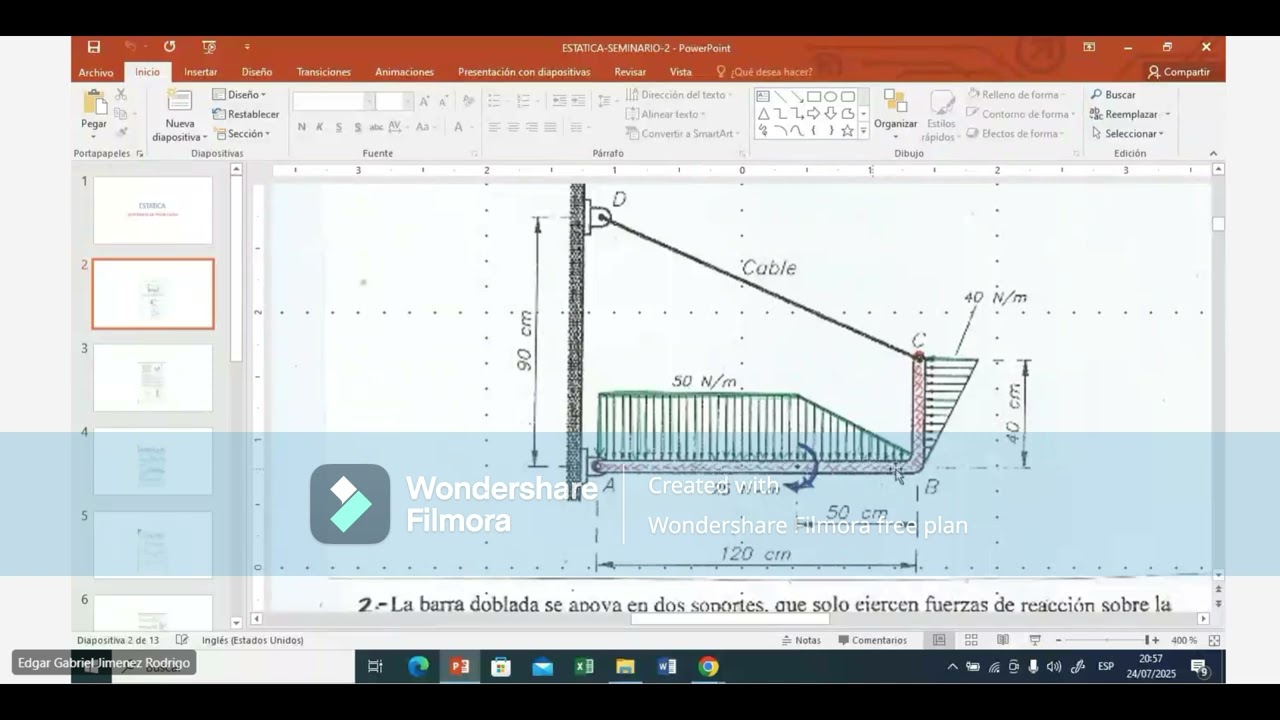Open Google Chrome from taskbar

pyautogui.click(x=708, y=667)
